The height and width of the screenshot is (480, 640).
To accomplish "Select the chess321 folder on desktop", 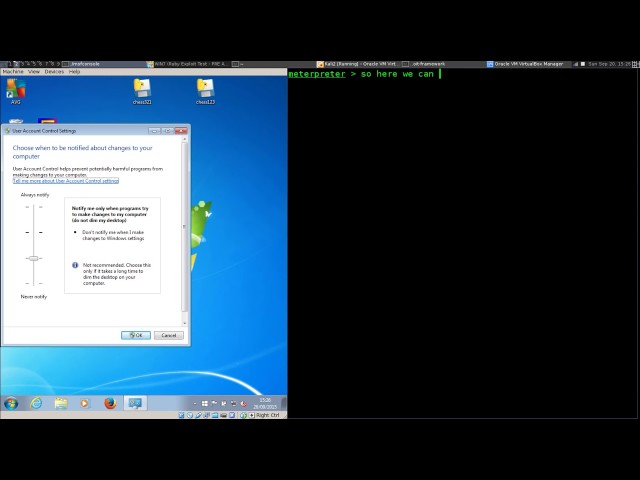I will pyautogui.click(x=142, y=91).
